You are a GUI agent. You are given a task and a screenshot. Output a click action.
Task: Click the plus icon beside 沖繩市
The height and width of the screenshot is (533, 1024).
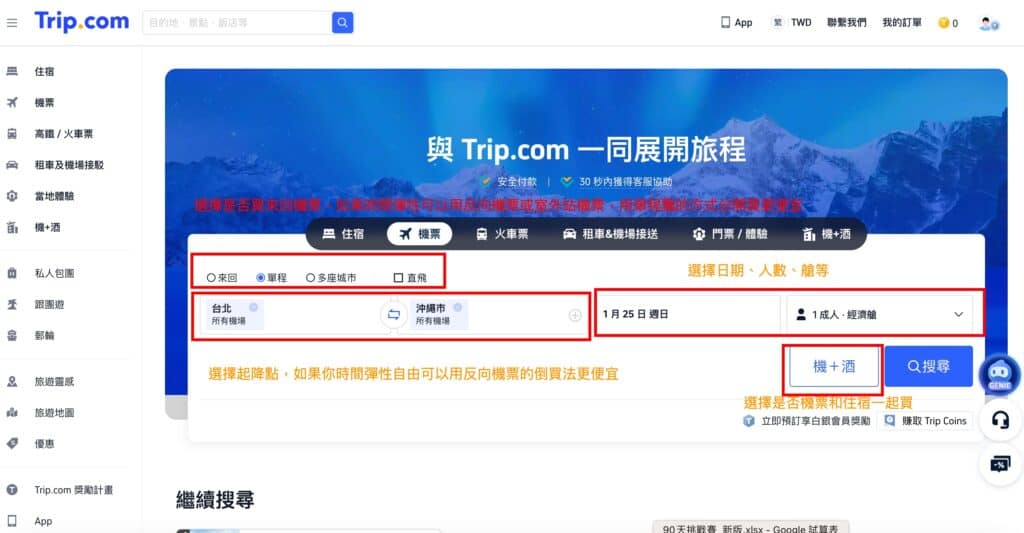point(575,315)
